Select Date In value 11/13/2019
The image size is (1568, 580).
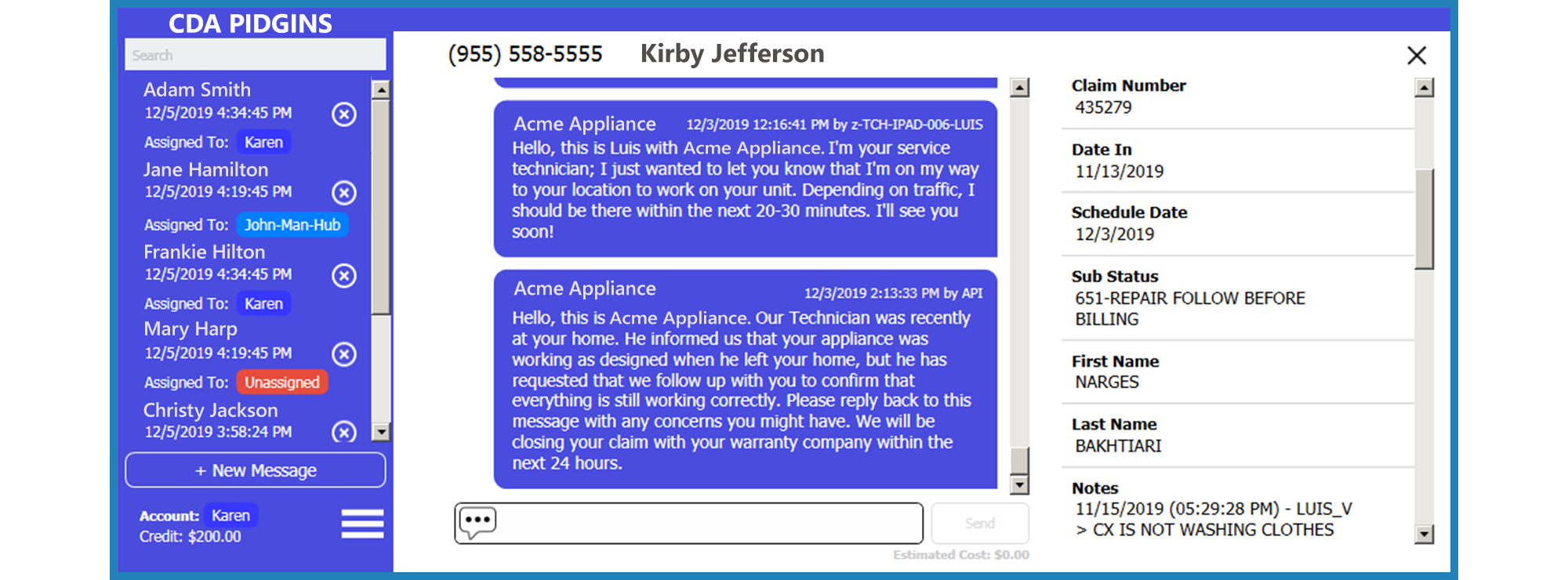point(1120,172)
